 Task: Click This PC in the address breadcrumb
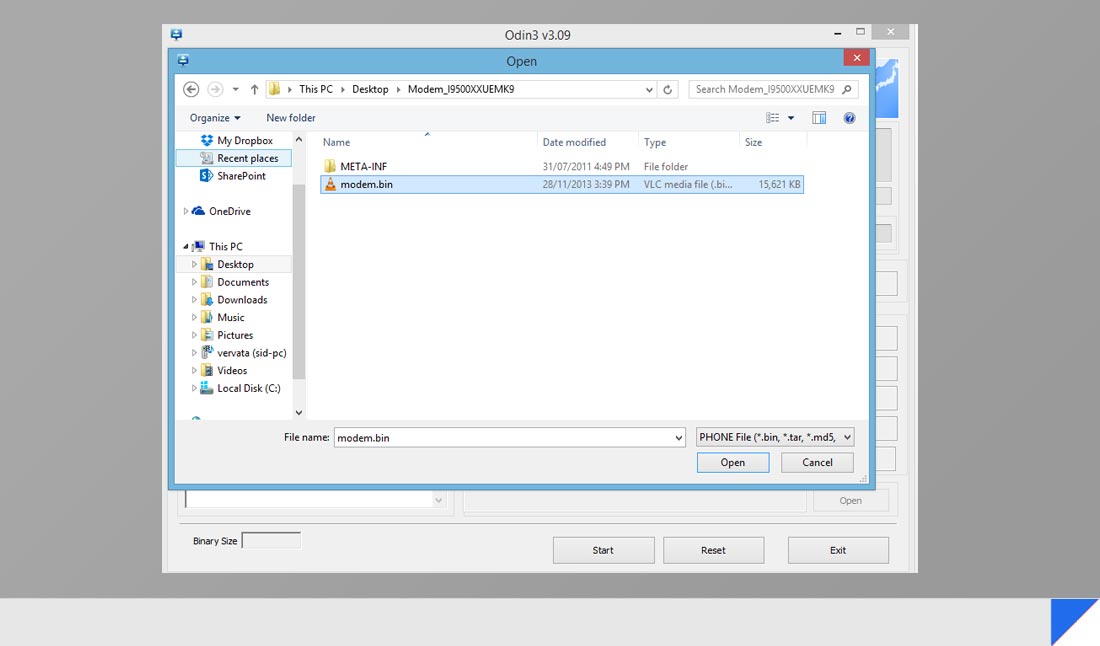pyautogui.click(x=316, y=89)
